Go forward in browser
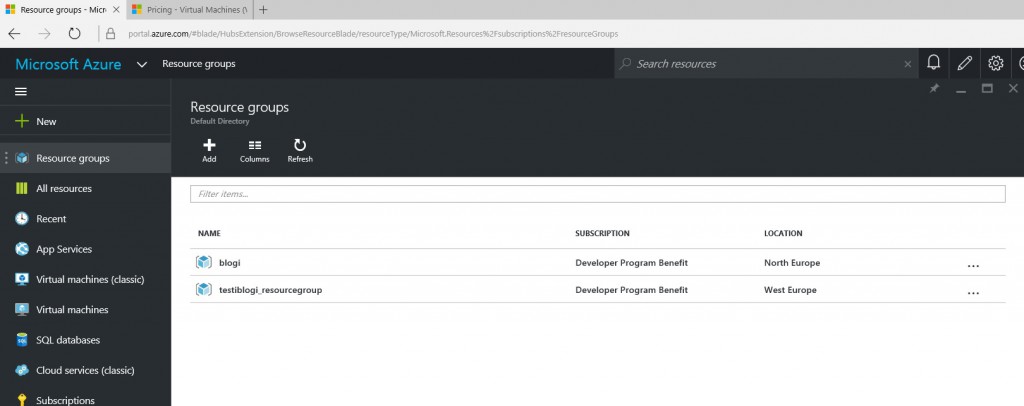 44,33
